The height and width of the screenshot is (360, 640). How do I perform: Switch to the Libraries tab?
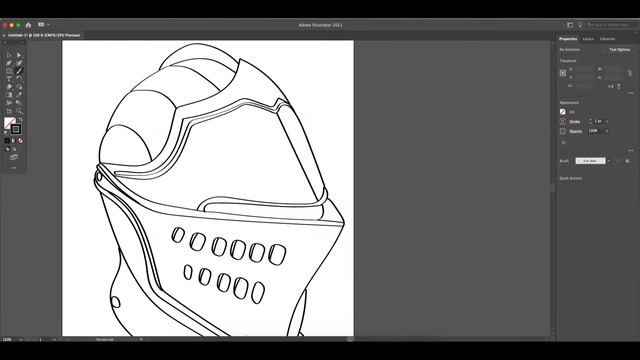[607, 39]
